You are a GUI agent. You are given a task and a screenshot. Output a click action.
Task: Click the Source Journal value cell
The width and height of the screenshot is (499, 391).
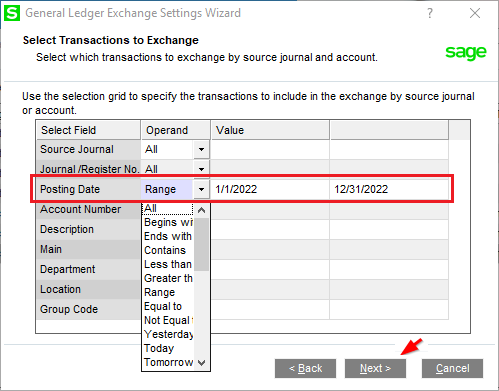pyautogui.click(x=270, y=149)
